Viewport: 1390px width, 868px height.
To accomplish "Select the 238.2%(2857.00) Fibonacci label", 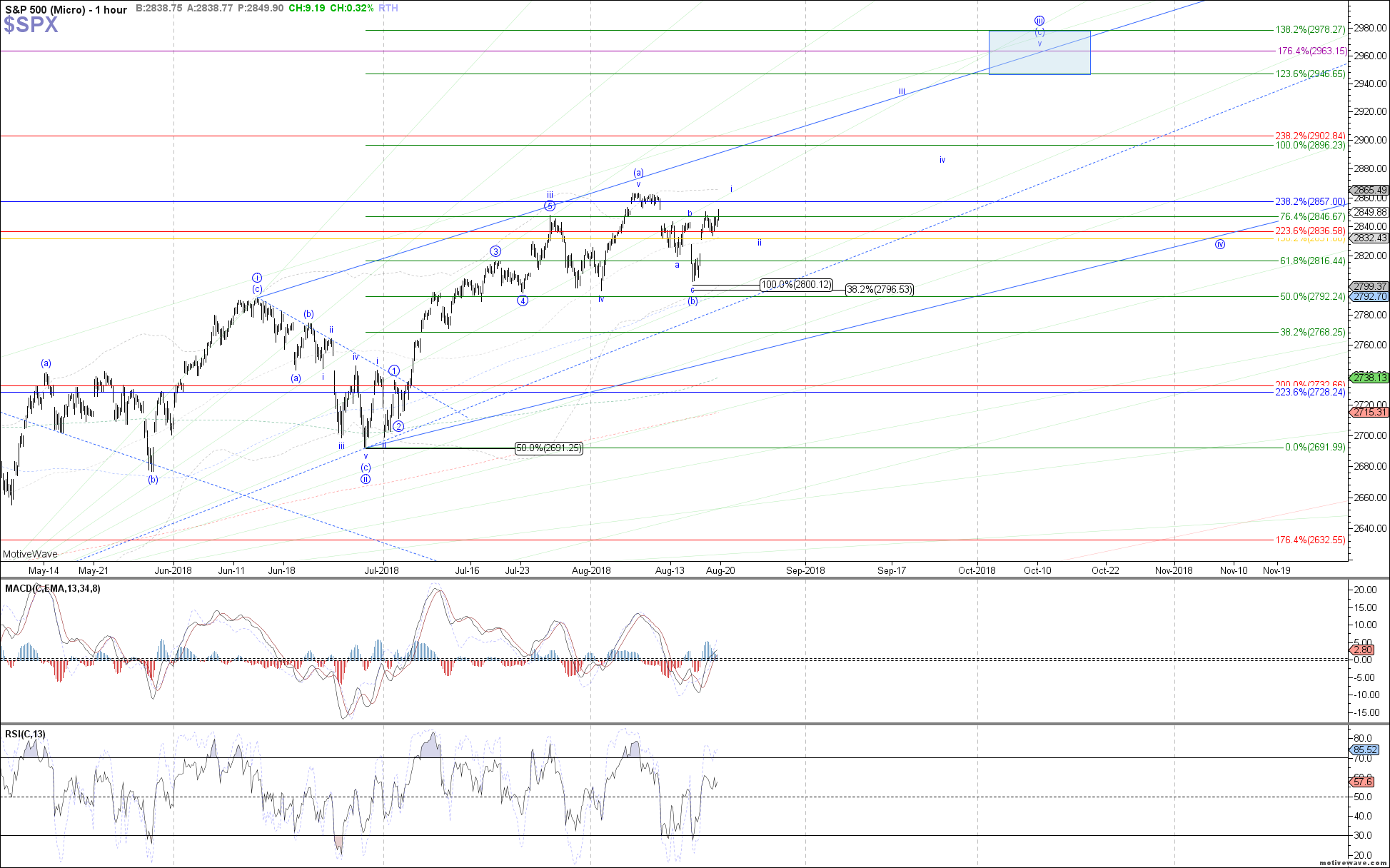I will (1310, 202).
